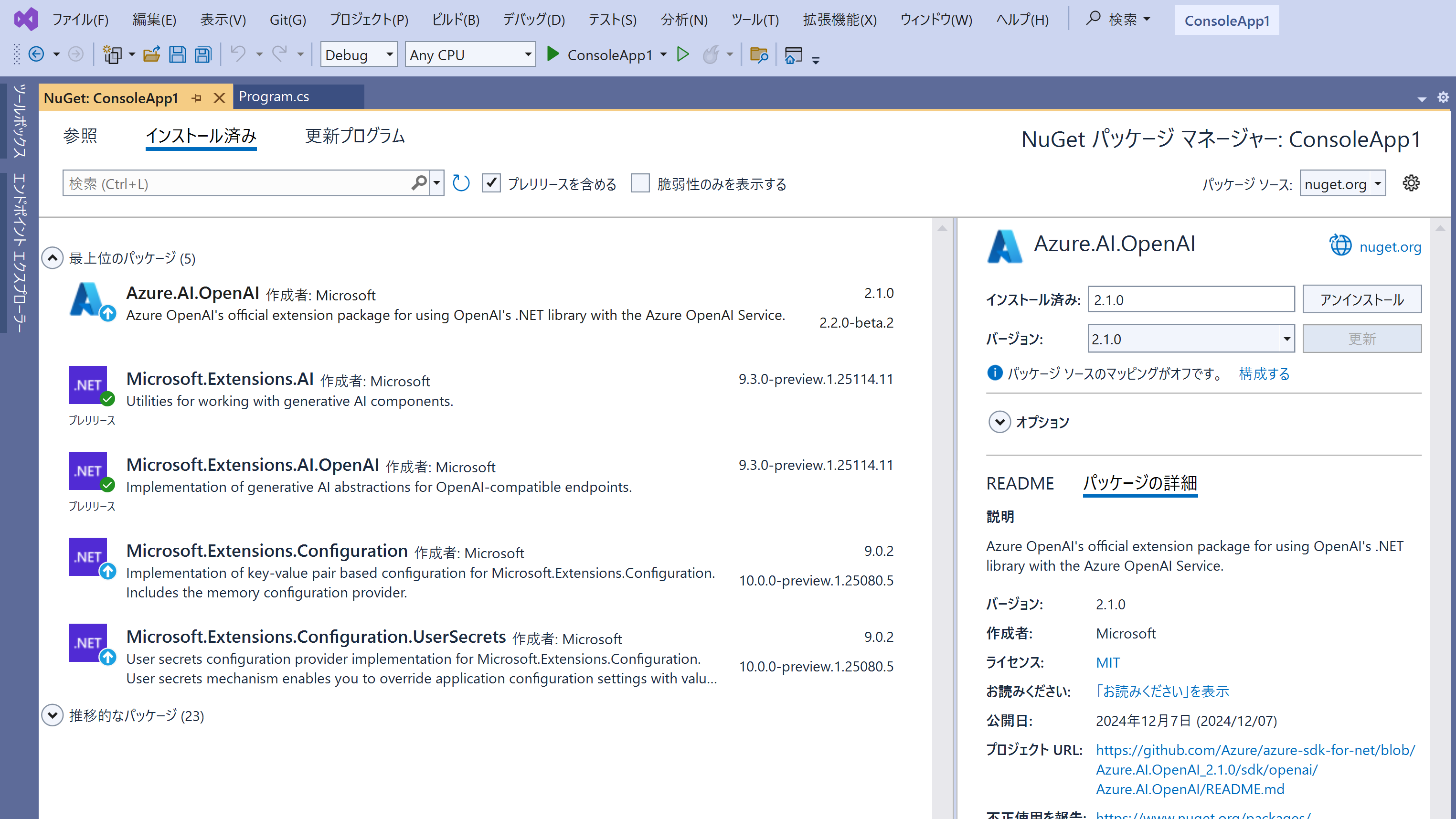The image size is (1456, 819).
Task: Click the info icon for package source mapping
Action: tap(994, 372)
